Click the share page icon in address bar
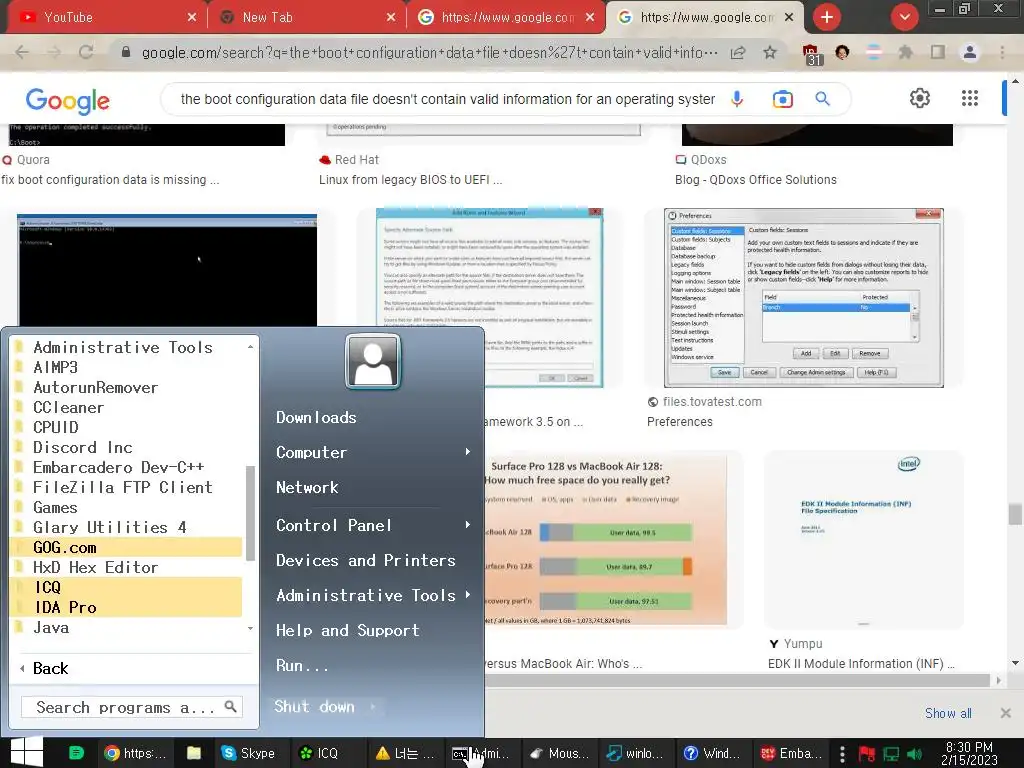1024x768 pixels. [x=738, y=52]
